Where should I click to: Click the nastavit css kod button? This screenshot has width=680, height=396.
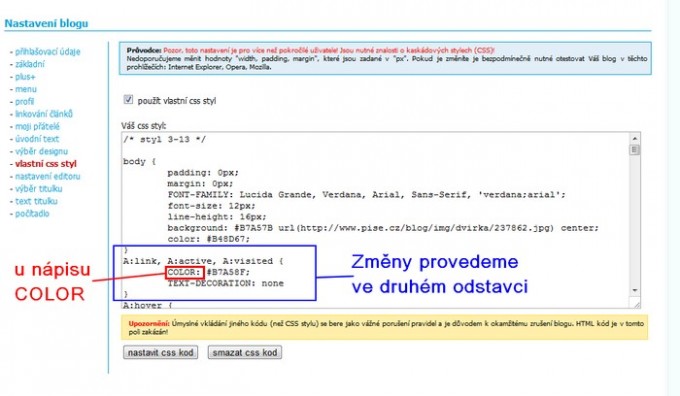tap(160, 353)
